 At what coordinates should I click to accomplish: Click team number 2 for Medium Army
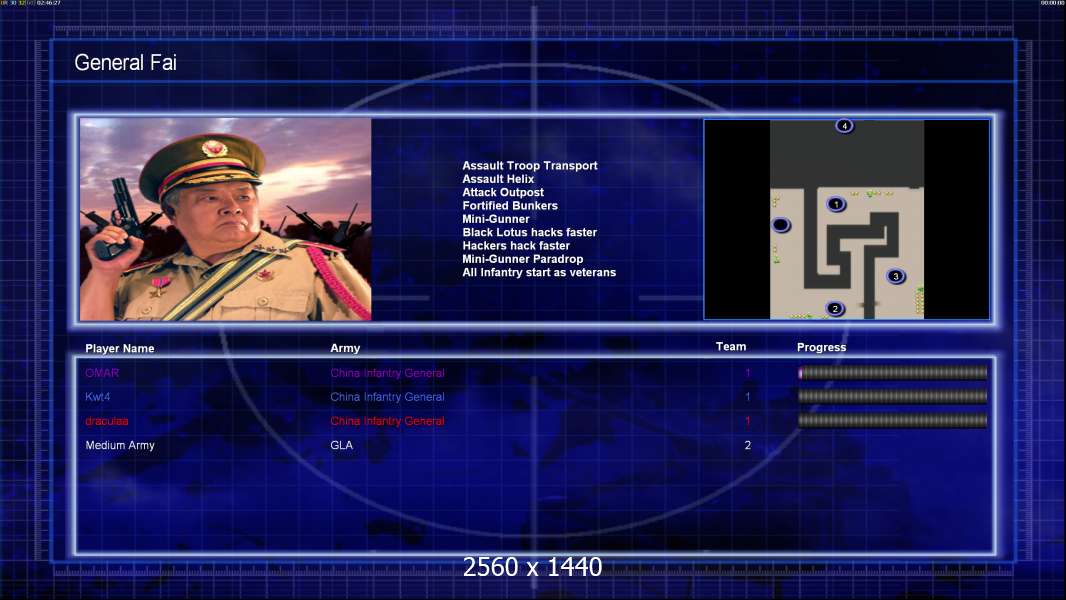click(748, 445)
